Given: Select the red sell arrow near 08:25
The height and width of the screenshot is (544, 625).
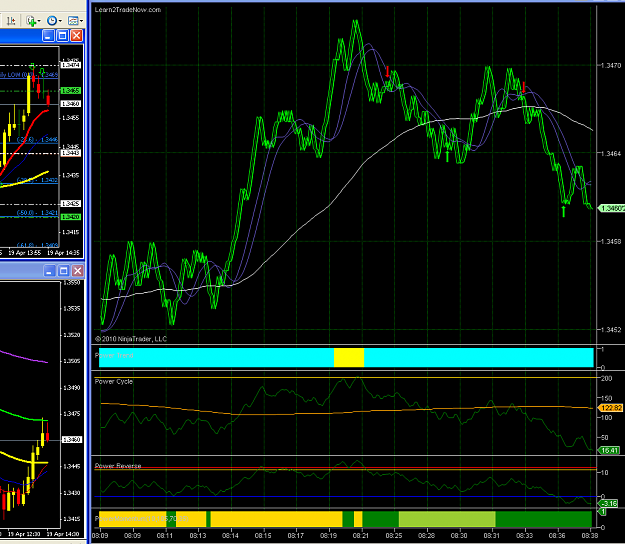Looking at the screenshot, I should pos(387,72).
